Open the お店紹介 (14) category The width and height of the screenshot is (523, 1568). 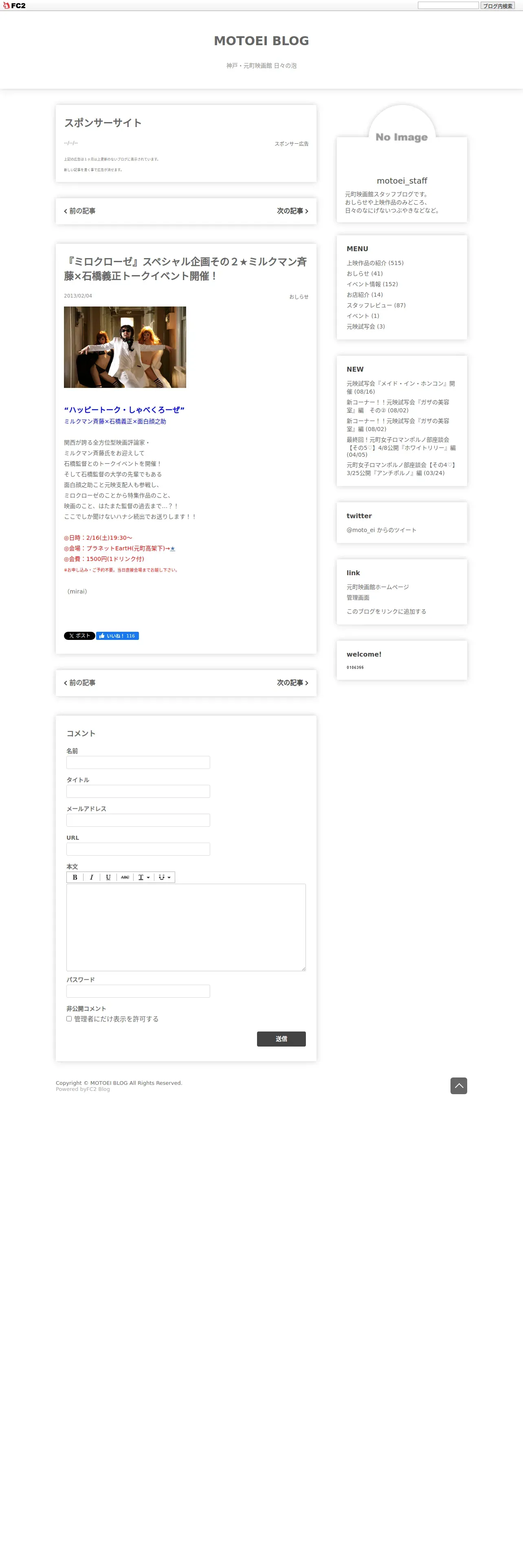[x=365, y=295]
